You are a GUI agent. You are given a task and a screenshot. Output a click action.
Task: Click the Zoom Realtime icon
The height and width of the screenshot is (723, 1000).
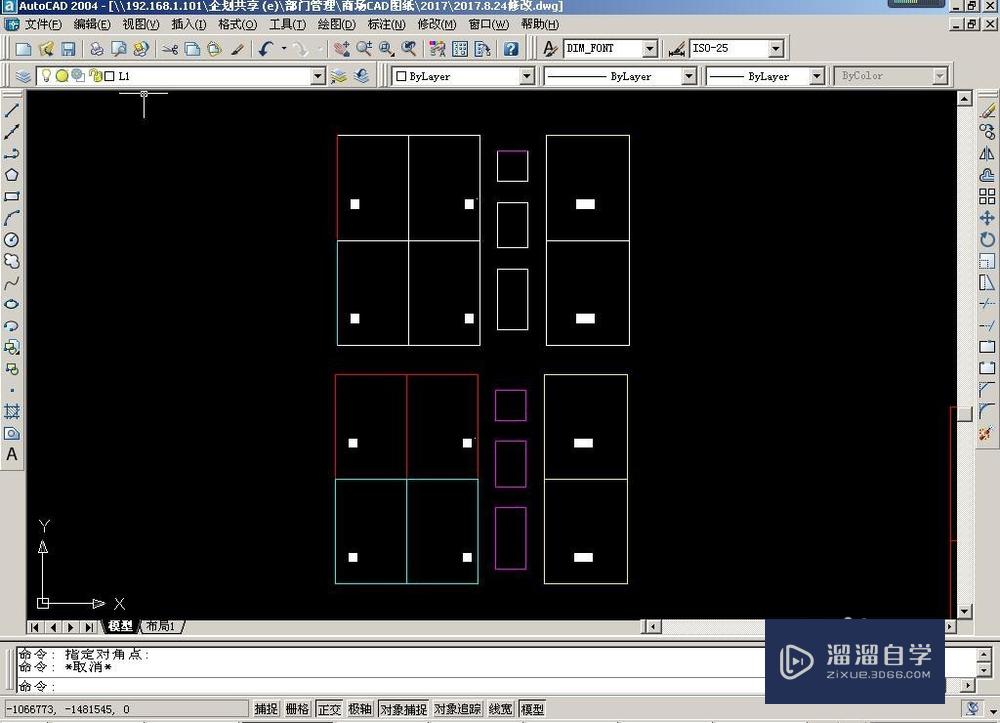pos(364,49)
